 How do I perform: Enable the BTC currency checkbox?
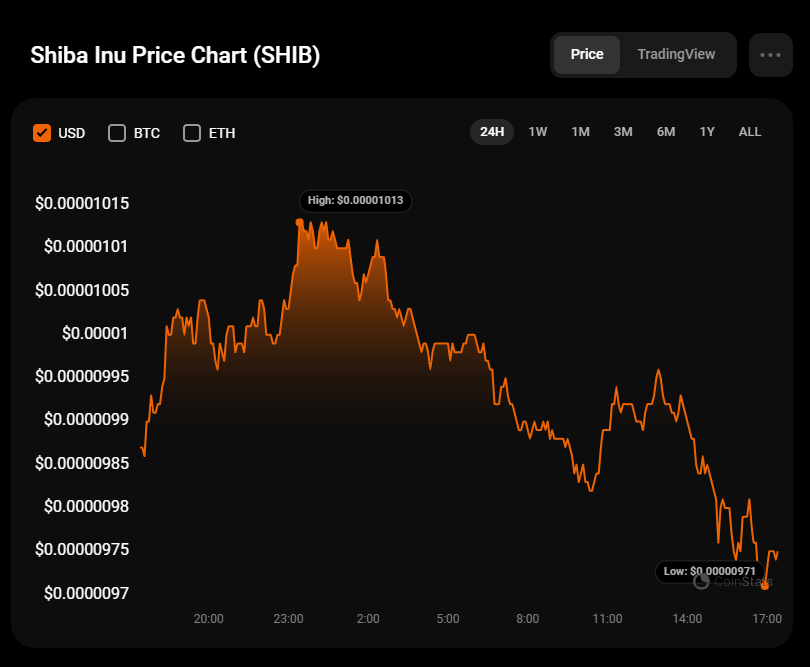click(x=117, y=133)
